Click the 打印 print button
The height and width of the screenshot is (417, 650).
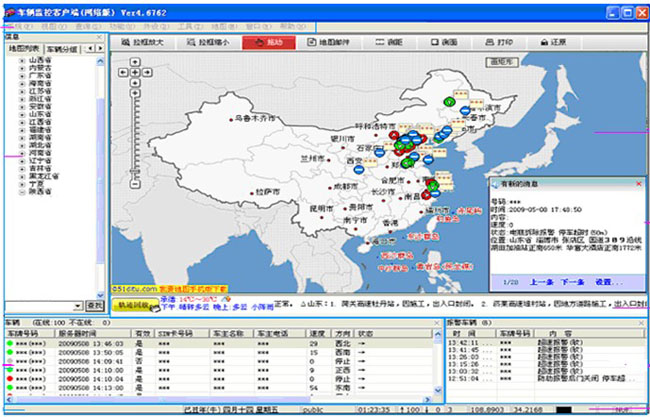click(x=503, y=43)
